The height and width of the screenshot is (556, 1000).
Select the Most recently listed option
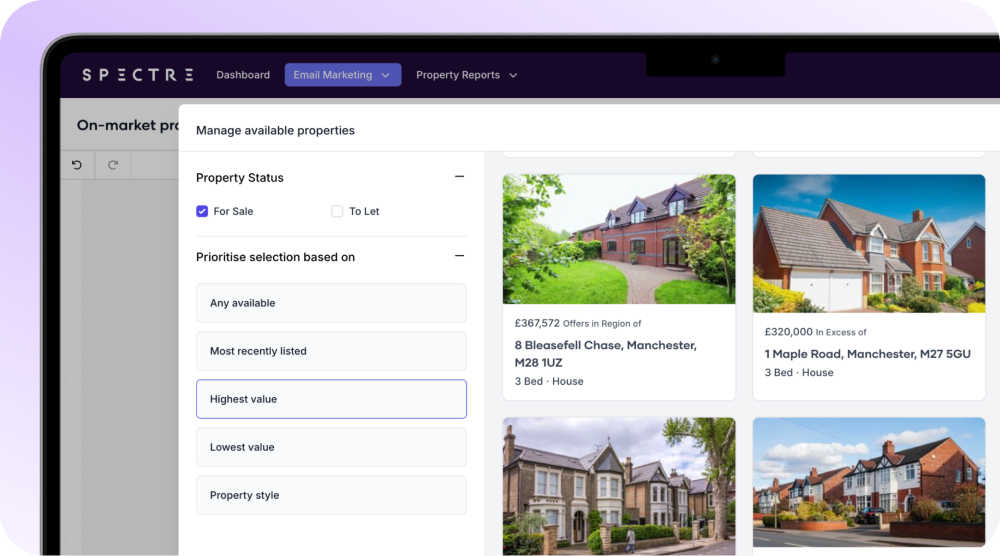pyautogui.click(x=331, y=351)
